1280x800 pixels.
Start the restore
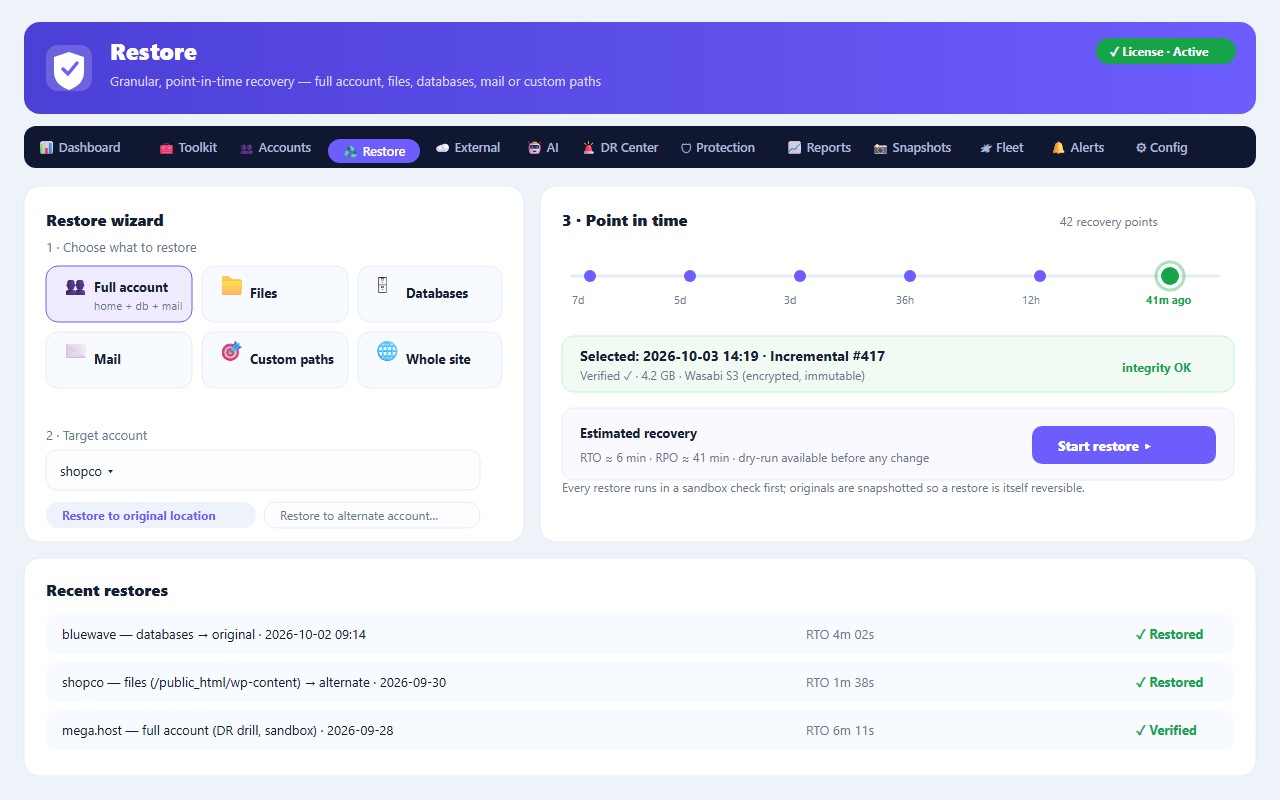pos(1124,446)
